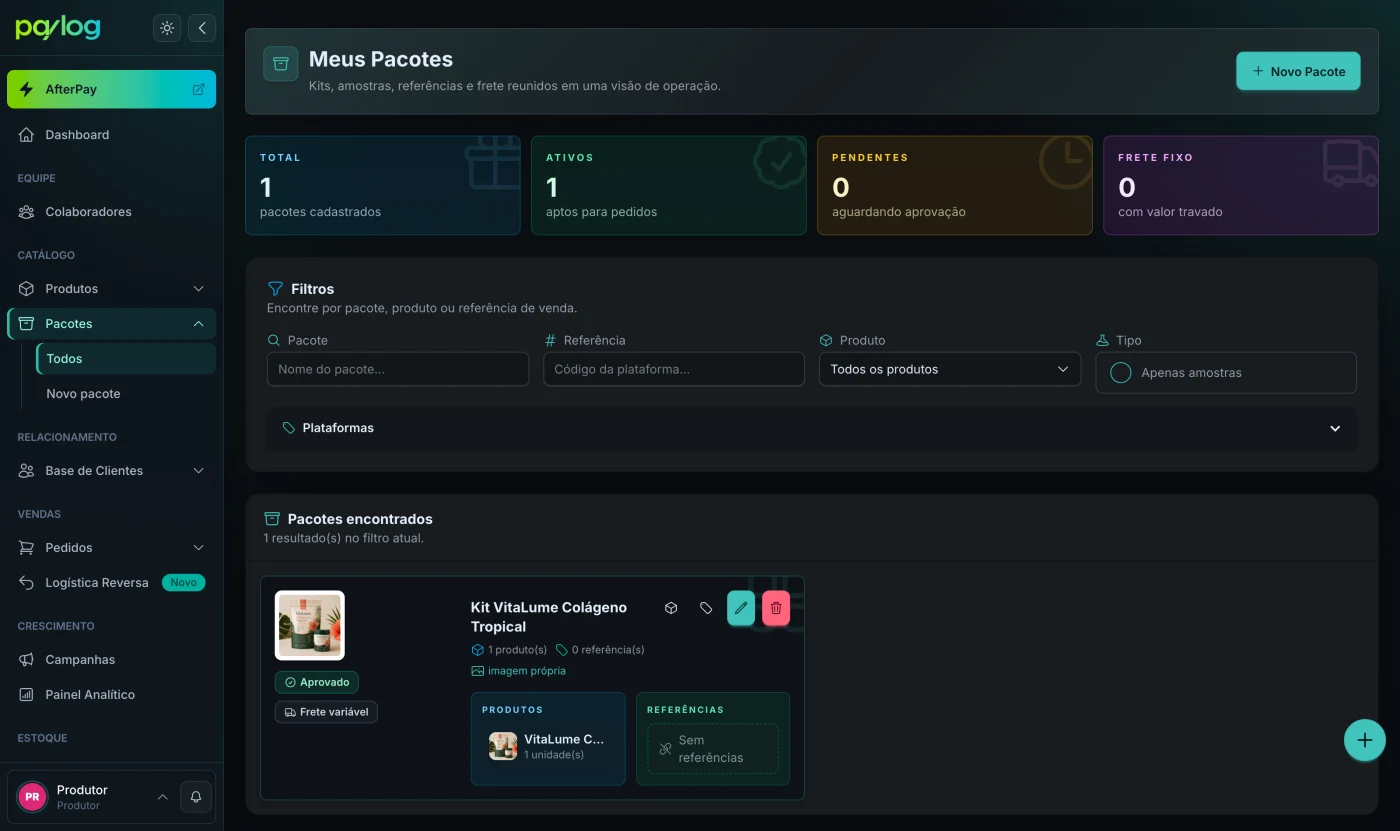
Task: Open Colaboradores in the sidebar
Action: click(111, 212)
